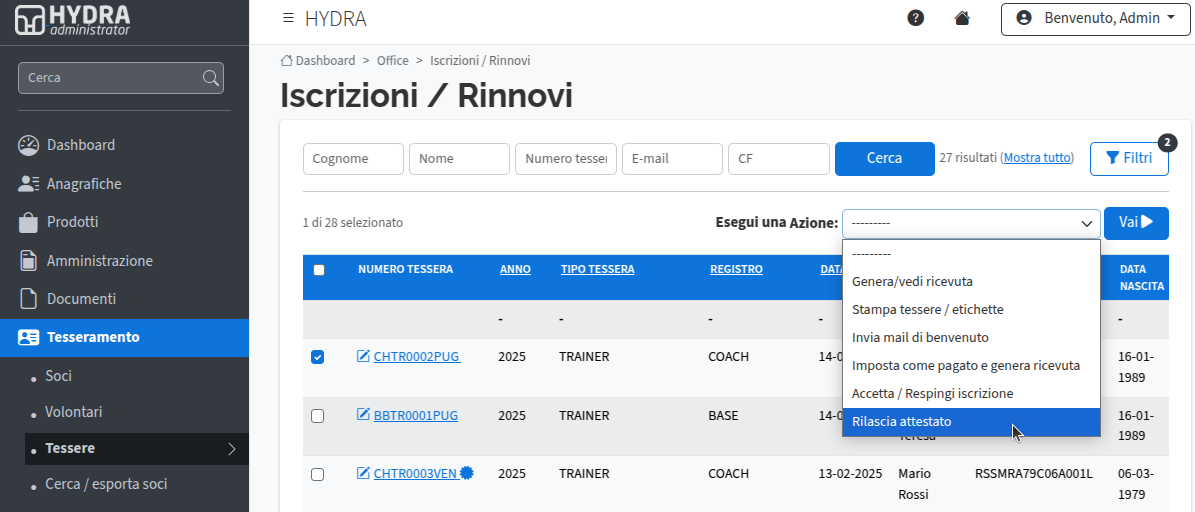Select Rilascia attestato option
1195x512 pixels.
click(971, 421)
